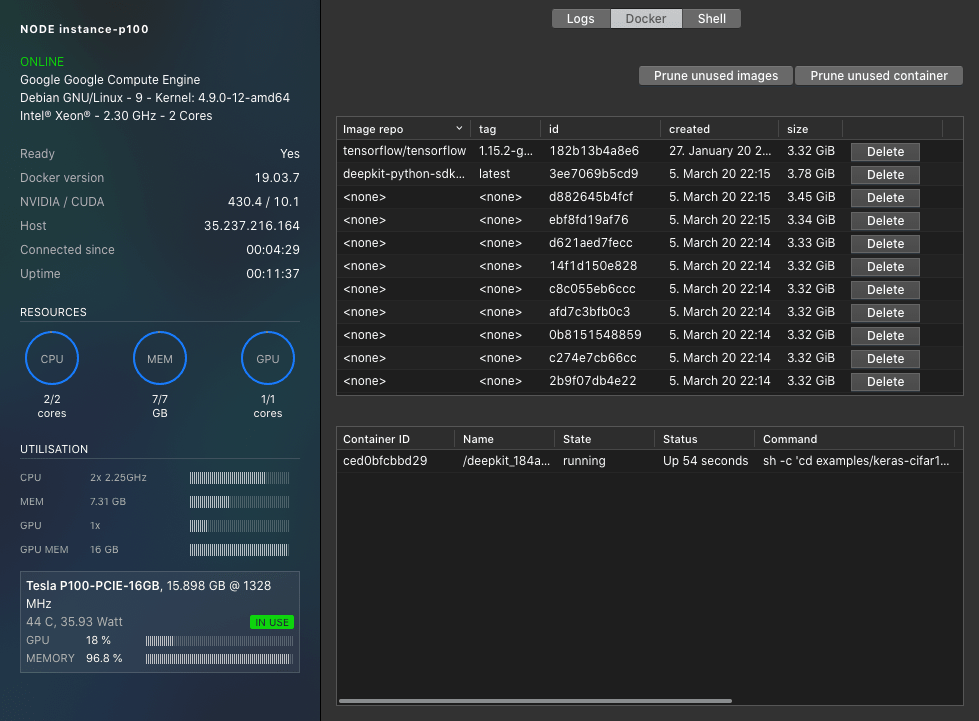Viewport: 979px width, 721px height.
Task: Delete the tensorflow/tensorflow image
Action: (885, 152)
